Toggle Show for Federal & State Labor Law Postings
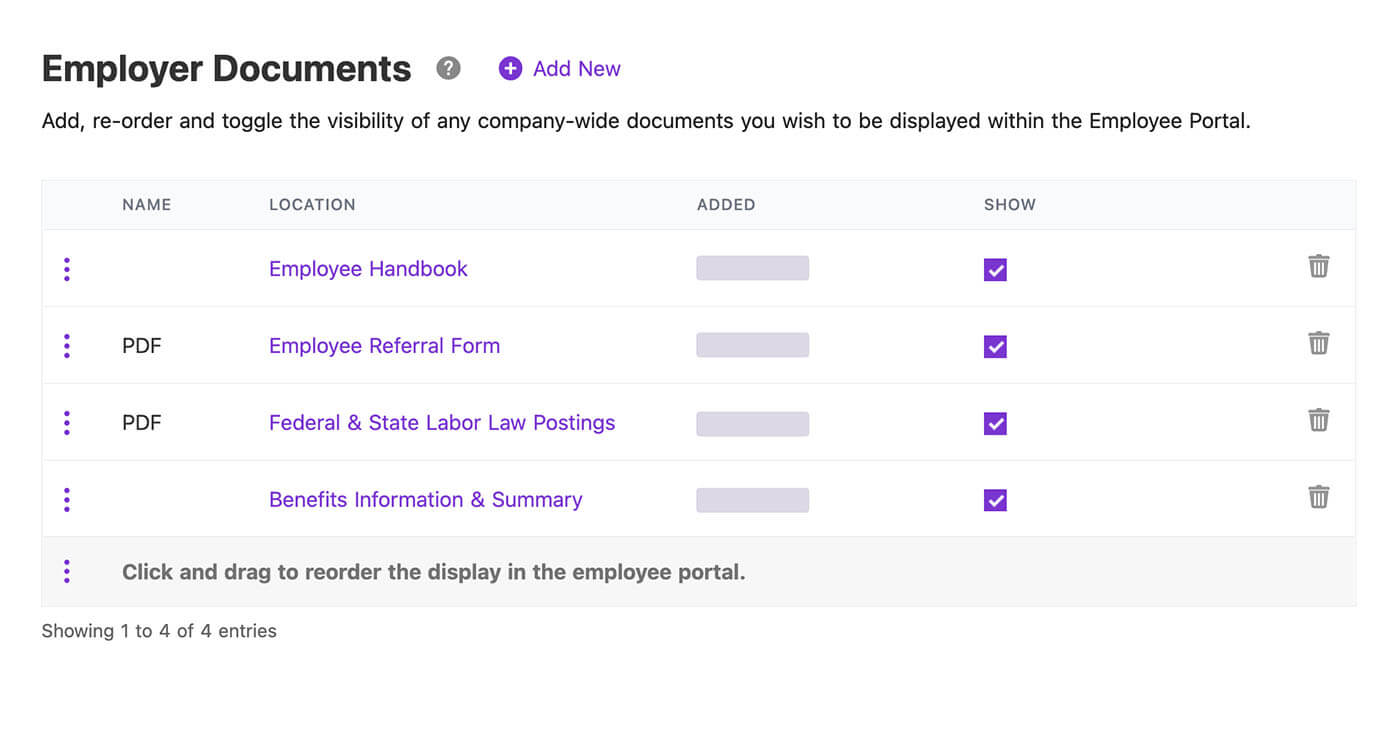Screen dimensions: 1380x735 point(995,424)
